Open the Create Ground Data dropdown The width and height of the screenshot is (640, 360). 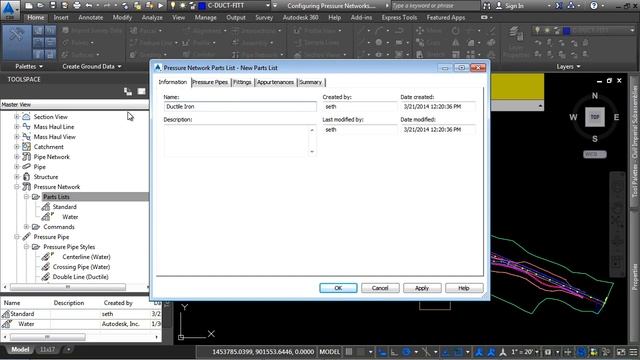pos(92,66)
